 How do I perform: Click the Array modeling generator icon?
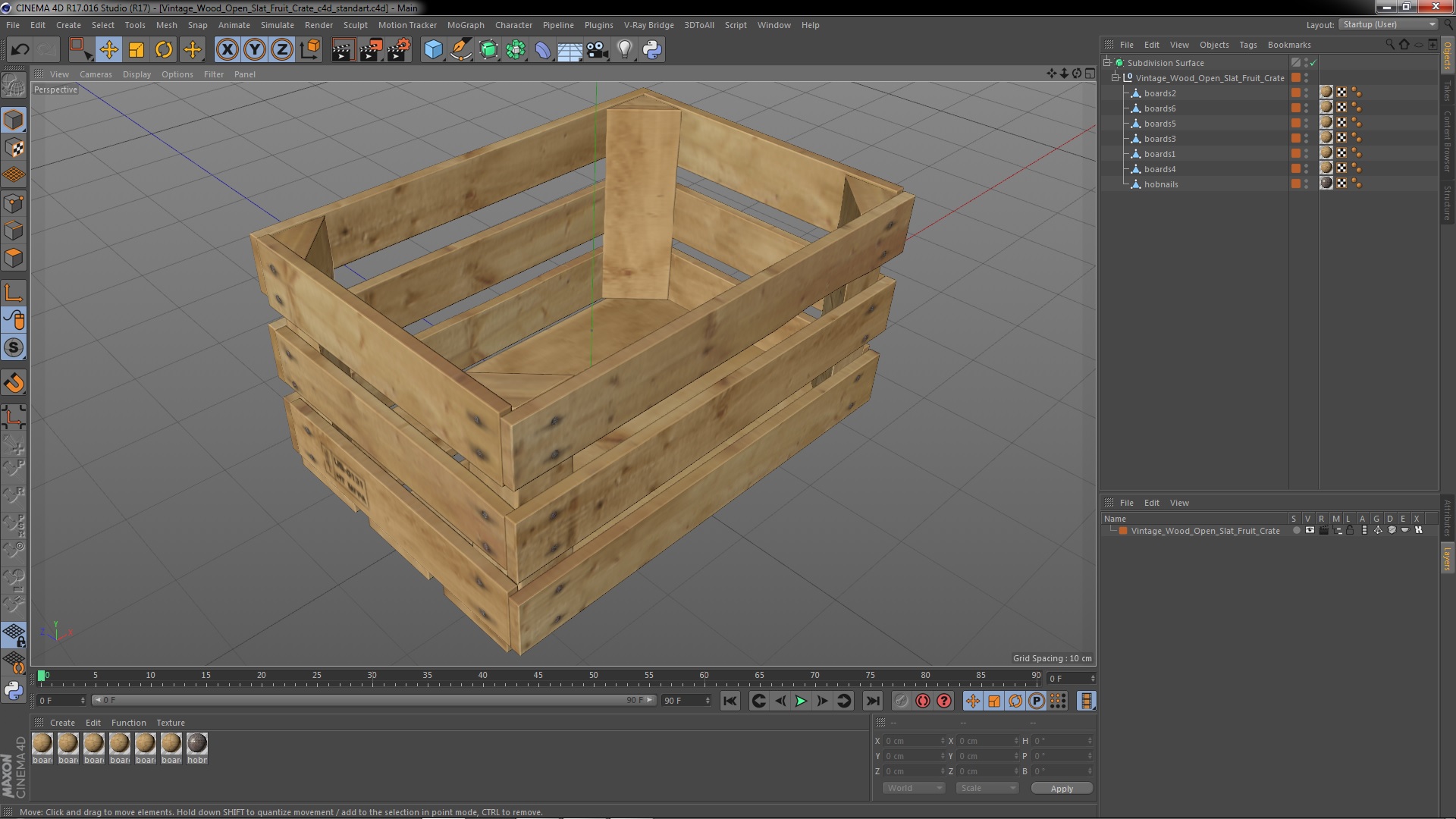516,50
